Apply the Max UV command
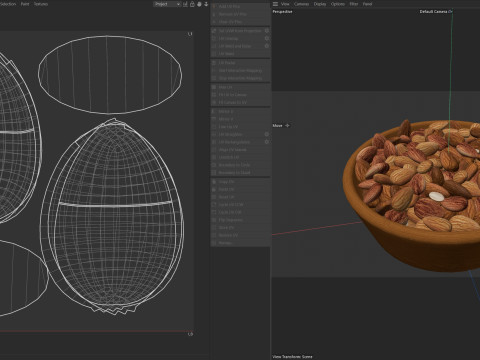The width and height of the screenshot is (480, 360). (240, 87)
